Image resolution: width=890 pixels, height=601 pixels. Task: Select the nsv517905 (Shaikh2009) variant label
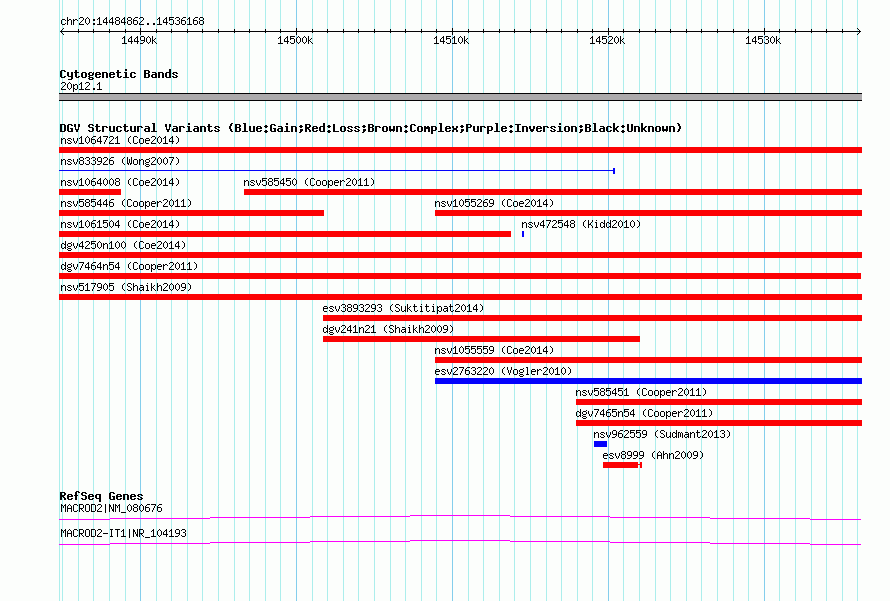click(x=126, y=287)
